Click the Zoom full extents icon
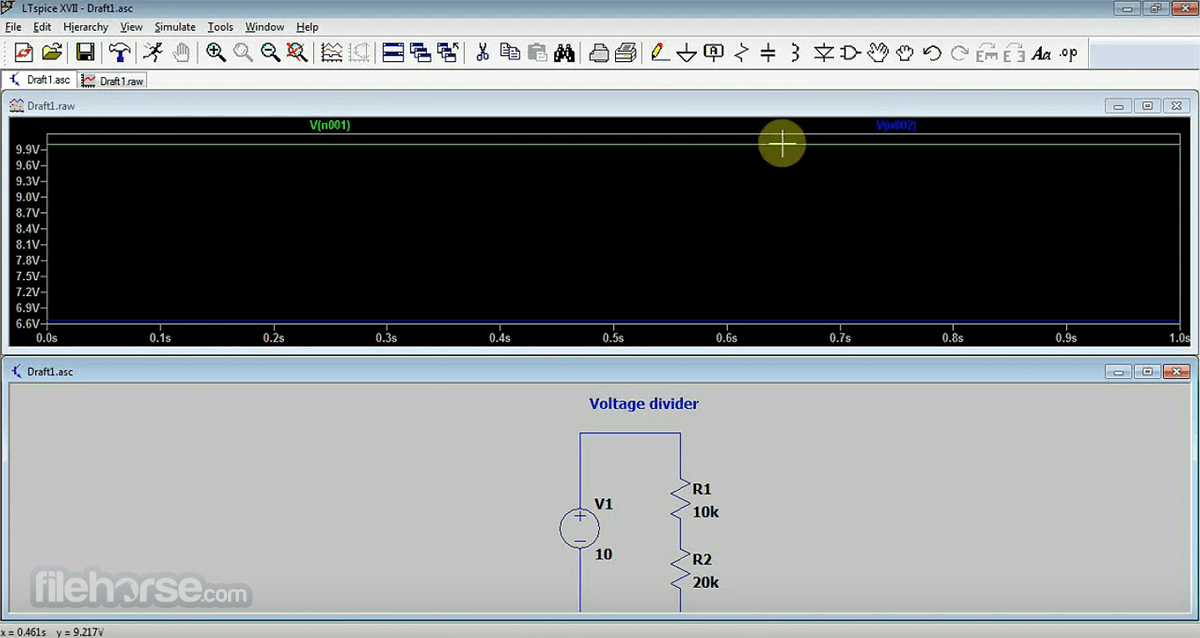Image resolution: width=1200 pixels, height=638 pixels. click(x=297, y=53)
